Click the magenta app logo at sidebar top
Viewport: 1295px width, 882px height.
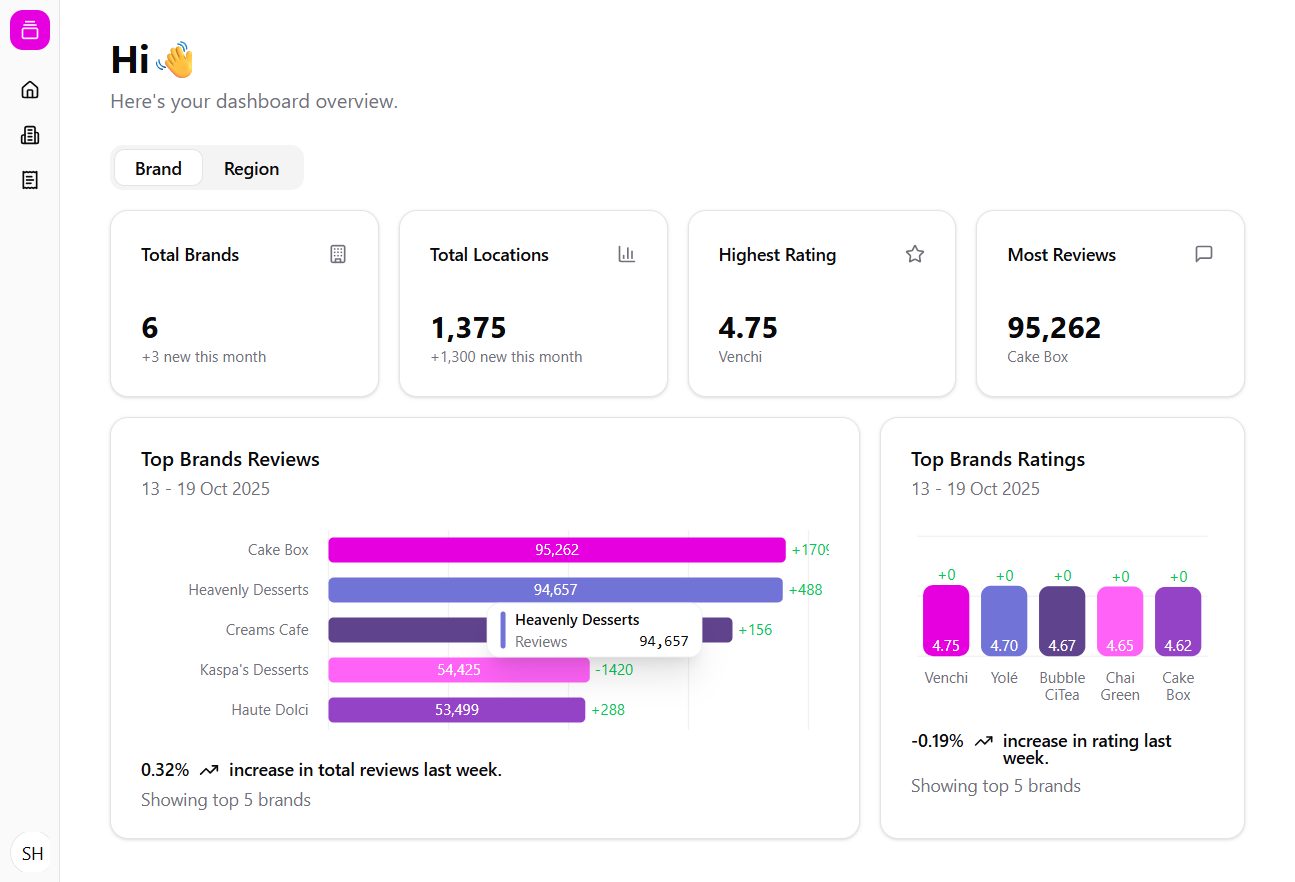point(29,30)
